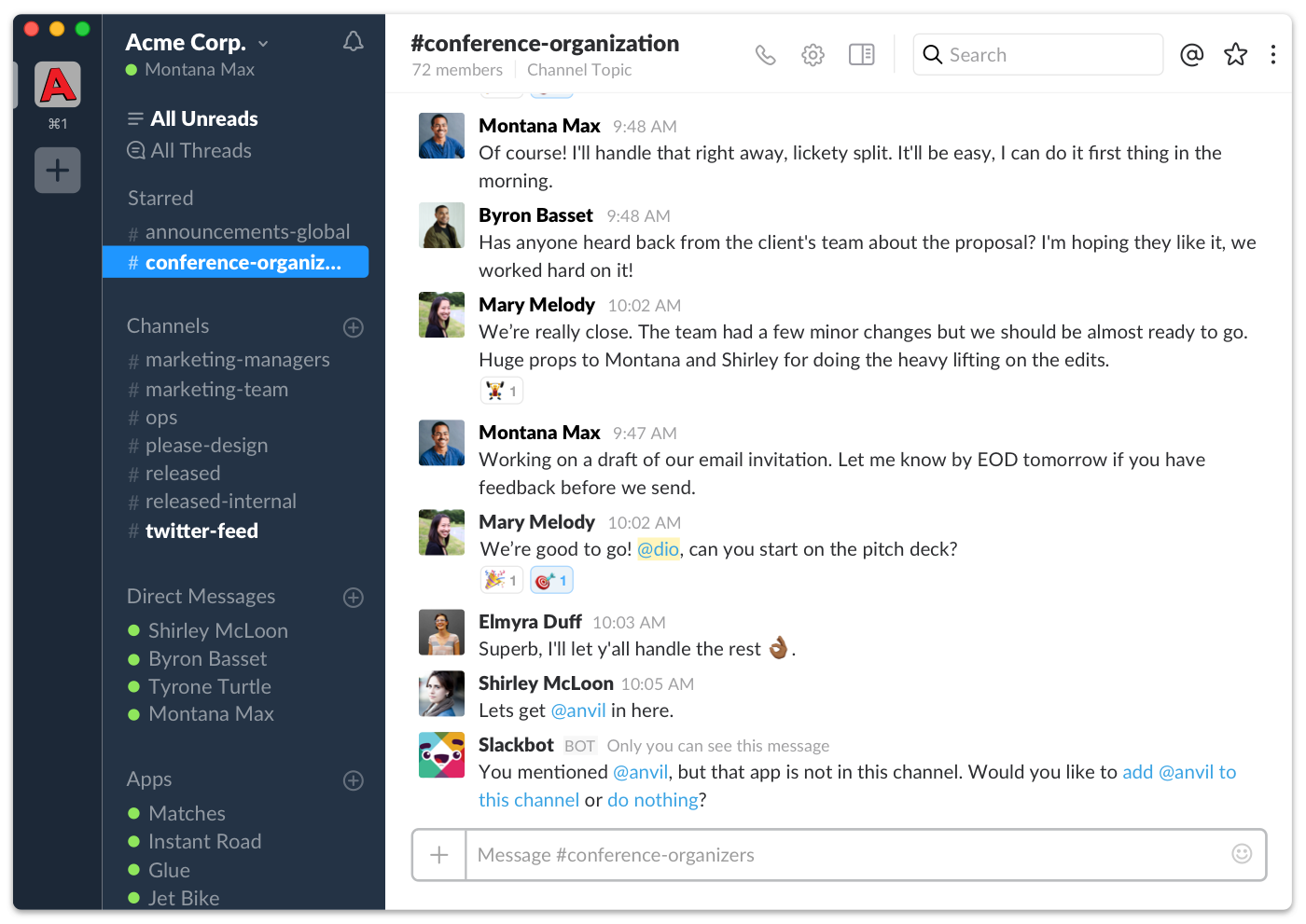
Task: Open channel settings with the gear icon
Action: pos(813,54)
